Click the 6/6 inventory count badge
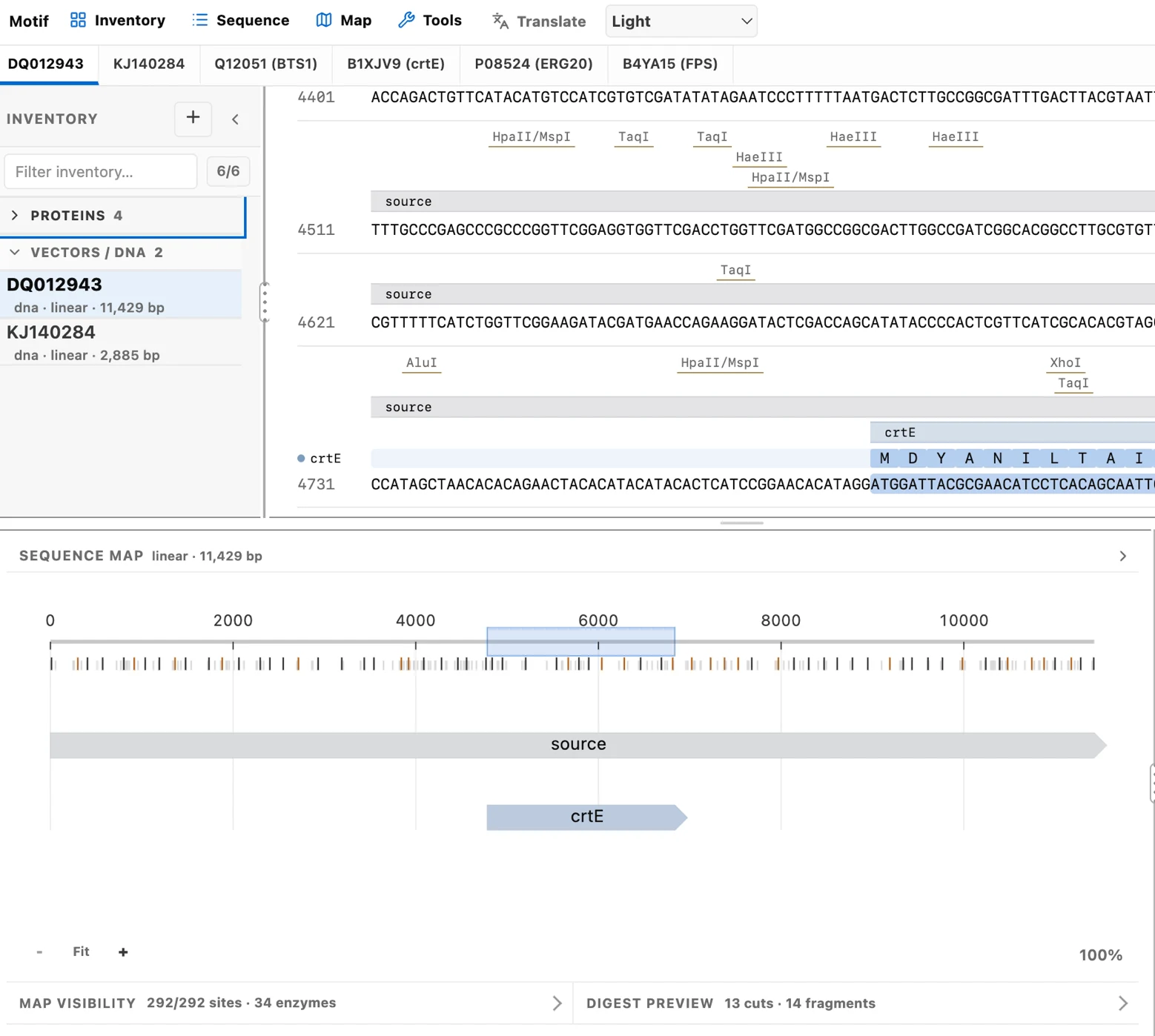The width and height of the screenshot is (1155, 1036). coord(228,171)
